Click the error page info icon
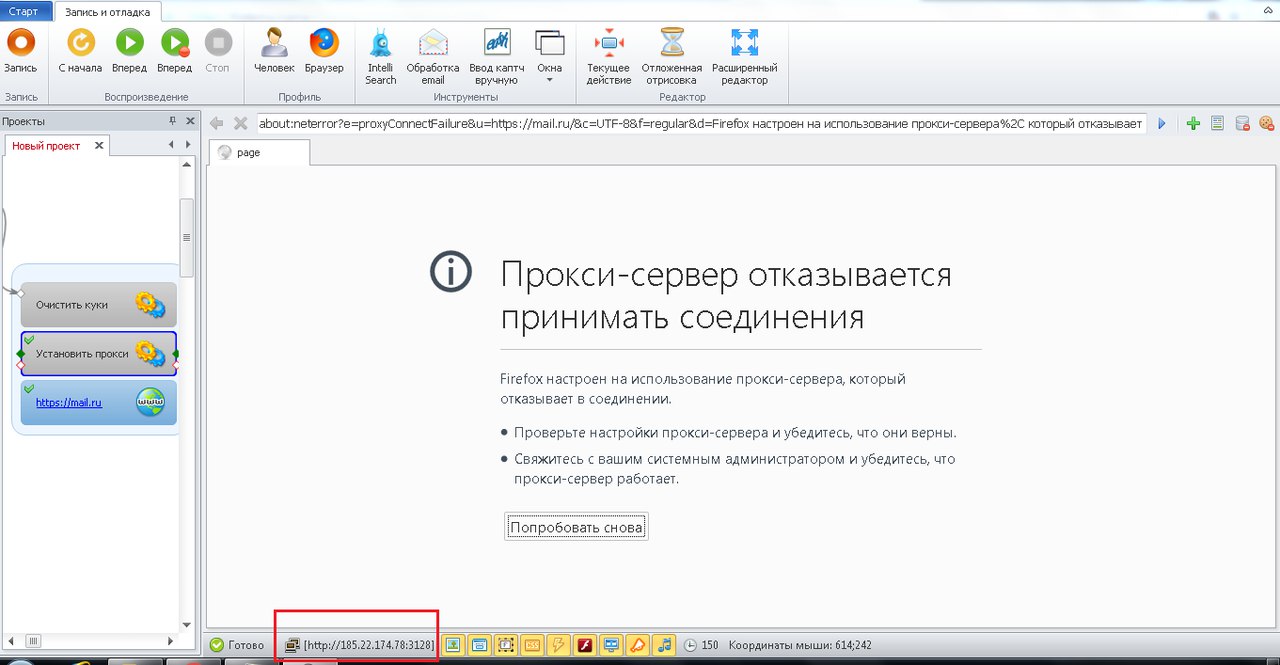The image size is (1280, 665). 450,272
